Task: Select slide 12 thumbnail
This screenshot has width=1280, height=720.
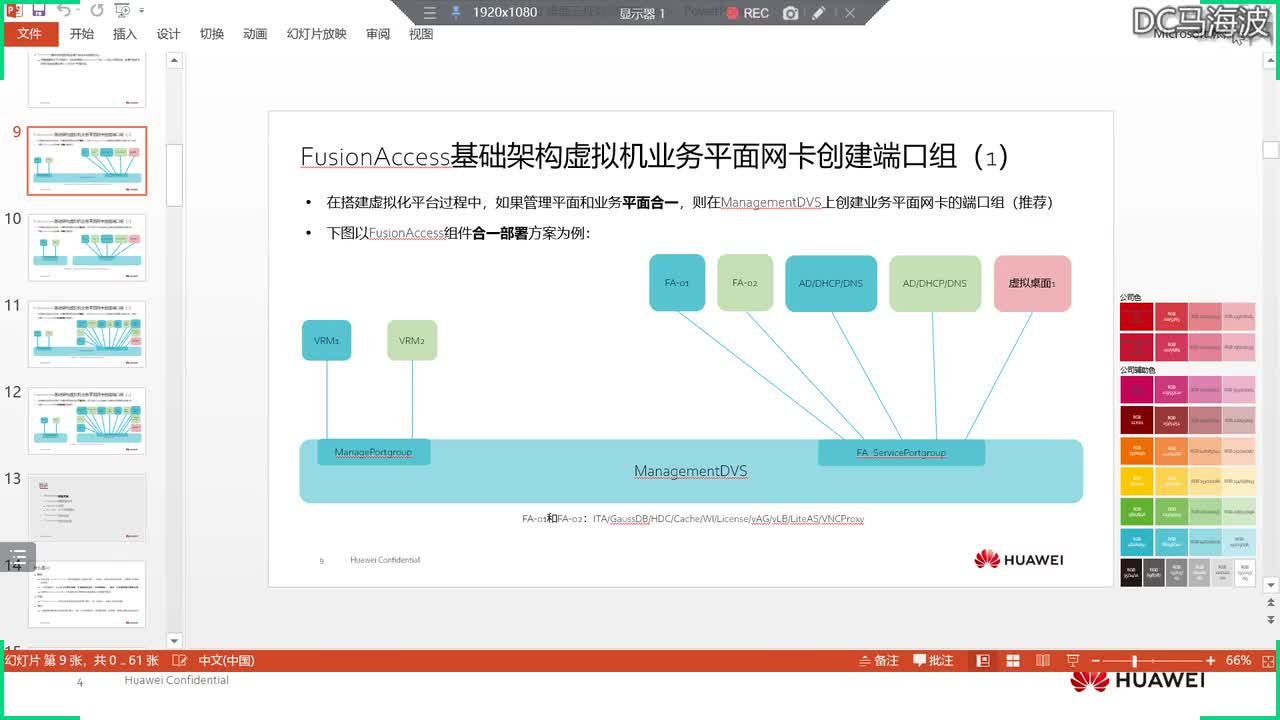Action: [87, 421]
